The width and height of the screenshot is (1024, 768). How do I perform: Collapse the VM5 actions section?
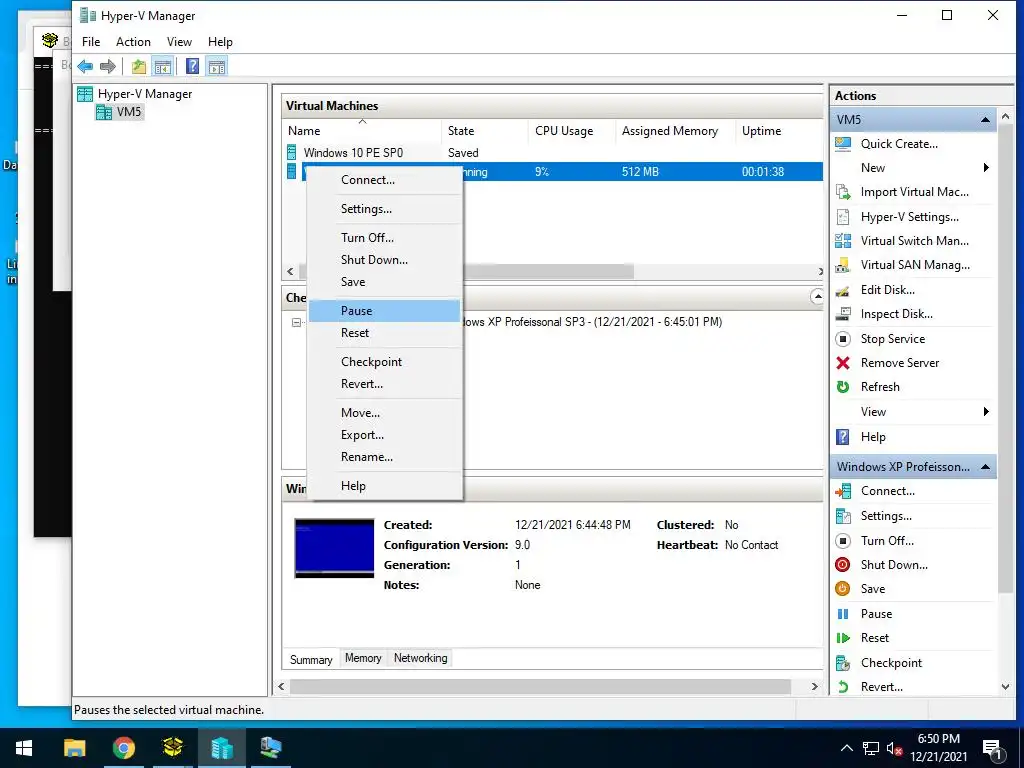tap(985, 120)
